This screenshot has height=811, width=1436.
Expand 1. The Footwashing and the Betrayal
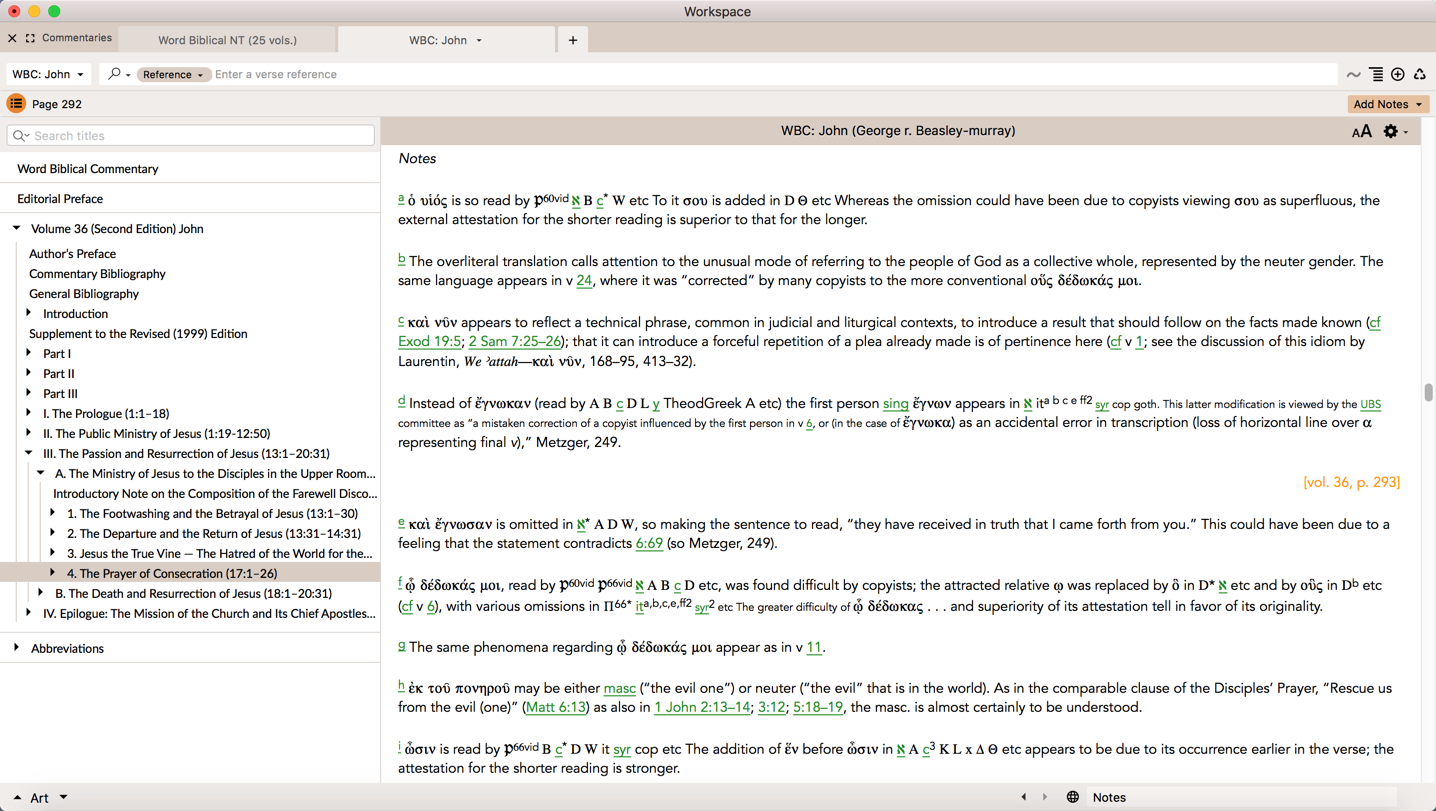(x=53, y=513)
